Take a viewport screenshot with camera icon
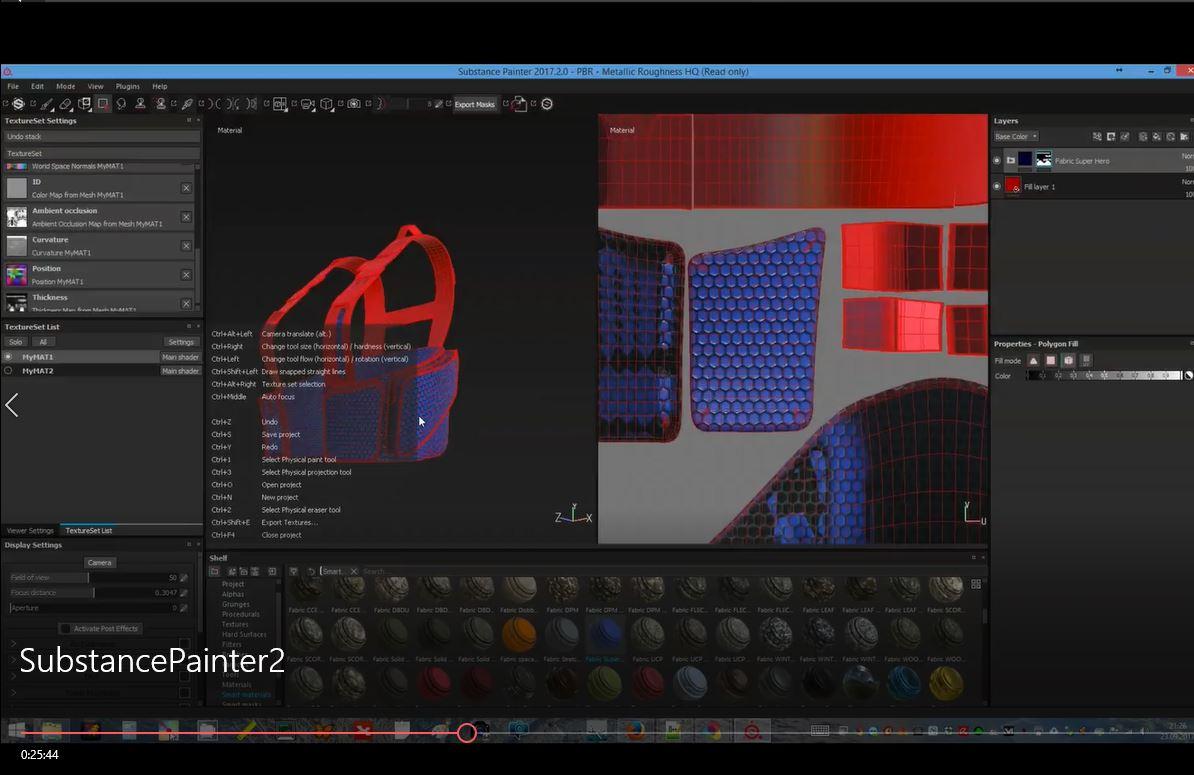The height and width of the screenshot is (775, 1194). 354,104
